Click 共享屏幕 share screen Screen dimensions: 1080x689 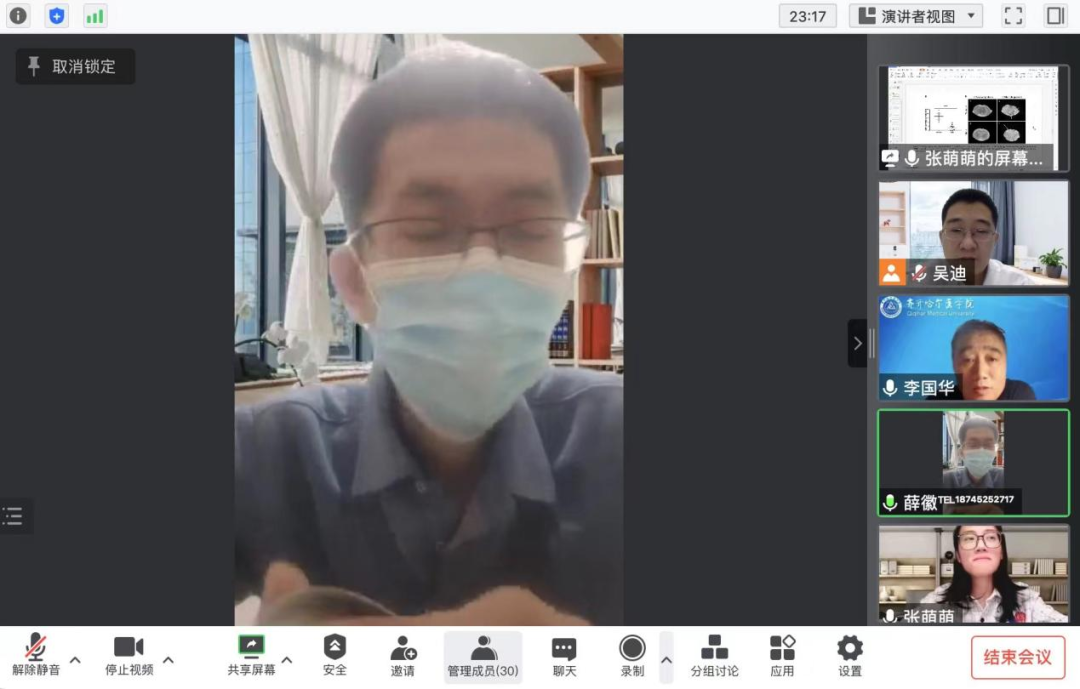[251, 655]
